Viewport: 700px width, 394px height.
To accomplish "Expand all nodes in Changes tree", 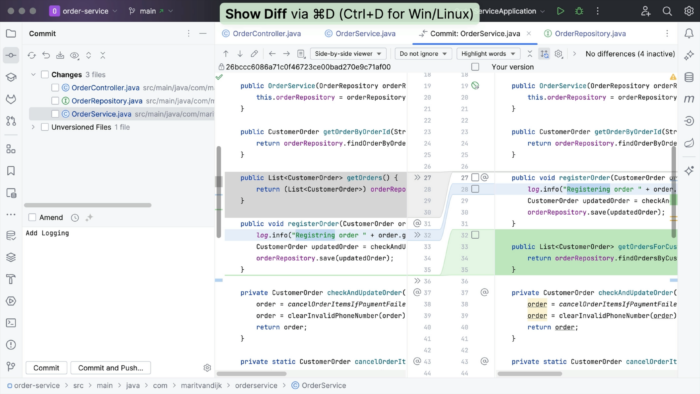I will [89, 55].
